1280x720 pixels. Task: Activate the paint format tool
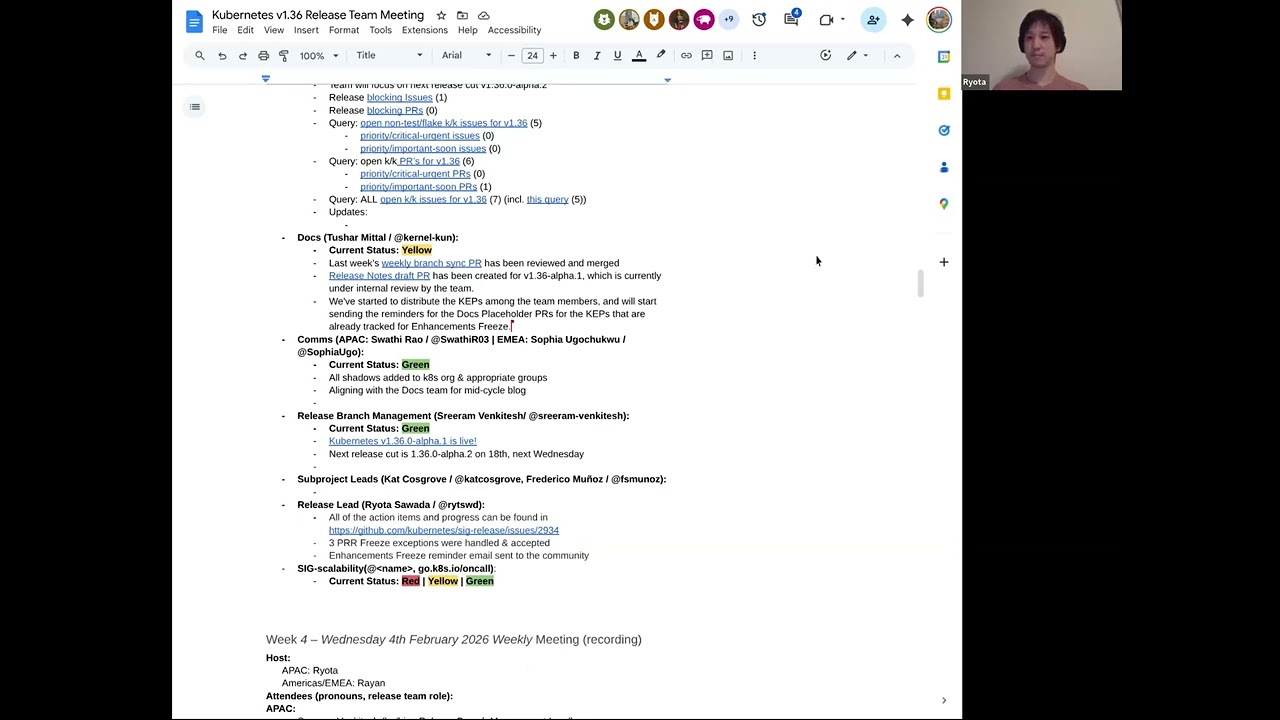[284, 56]
